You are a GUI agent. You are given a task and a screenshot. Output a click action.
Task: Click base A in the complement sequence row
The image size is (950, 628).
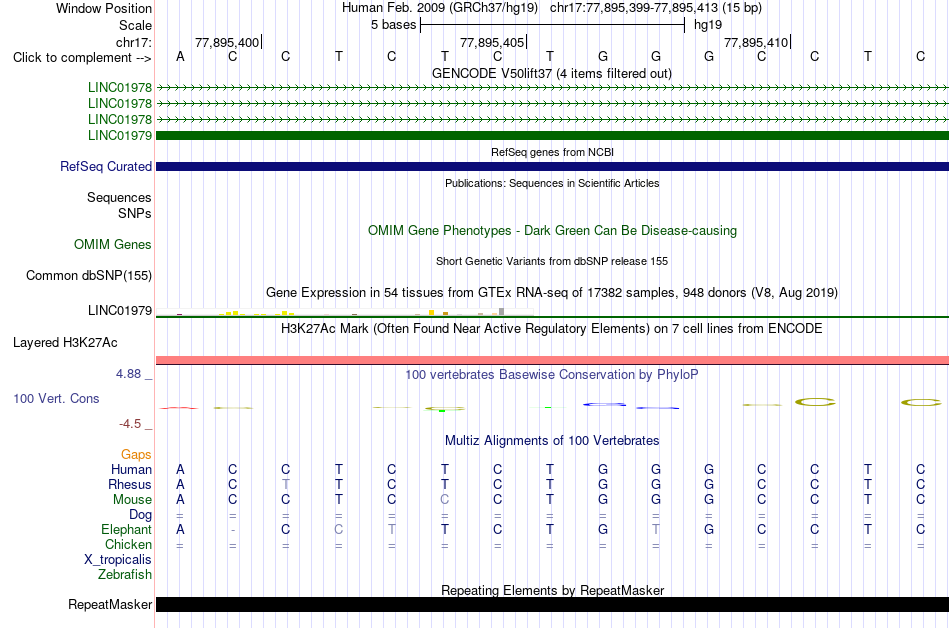tap(180, 56)
